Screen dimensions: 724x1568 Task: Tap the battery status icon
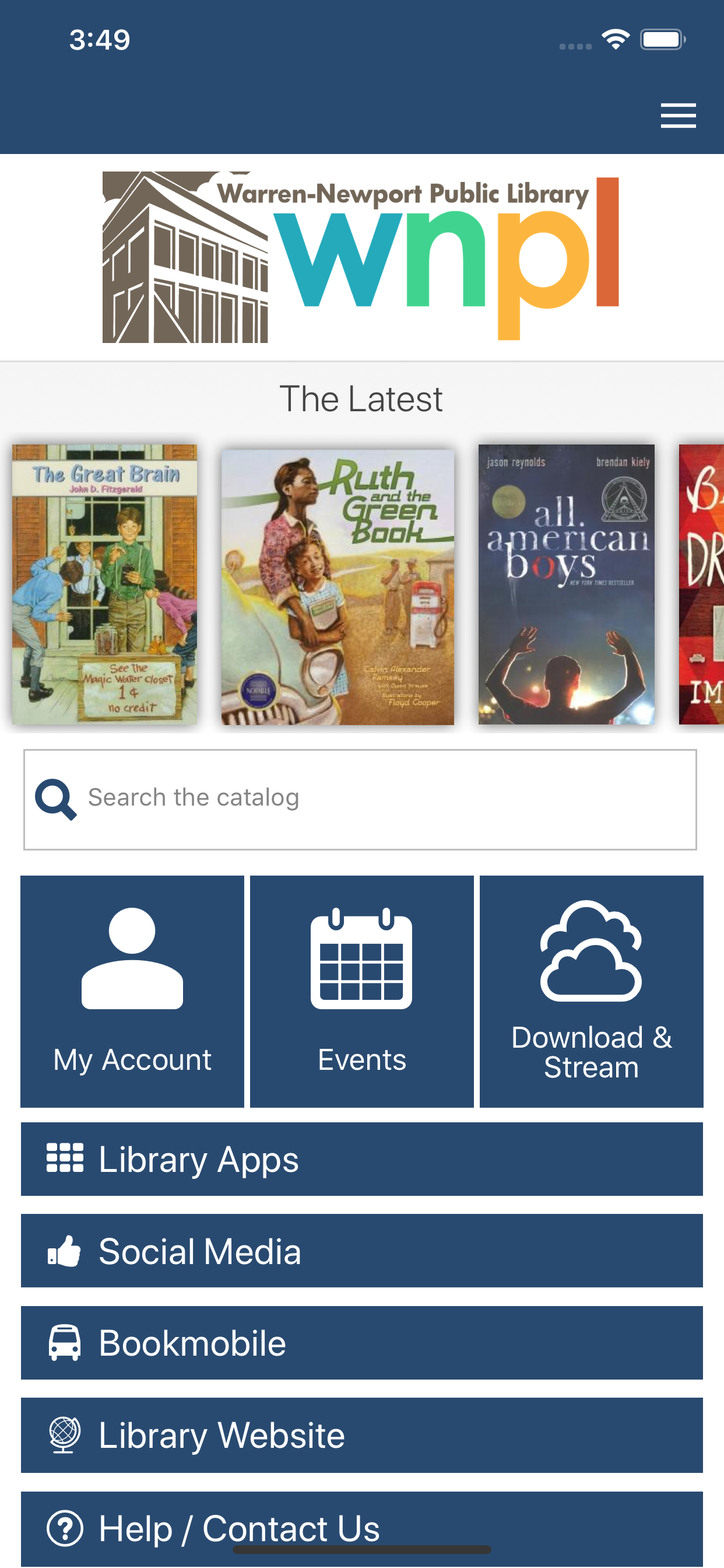(663, 40)
